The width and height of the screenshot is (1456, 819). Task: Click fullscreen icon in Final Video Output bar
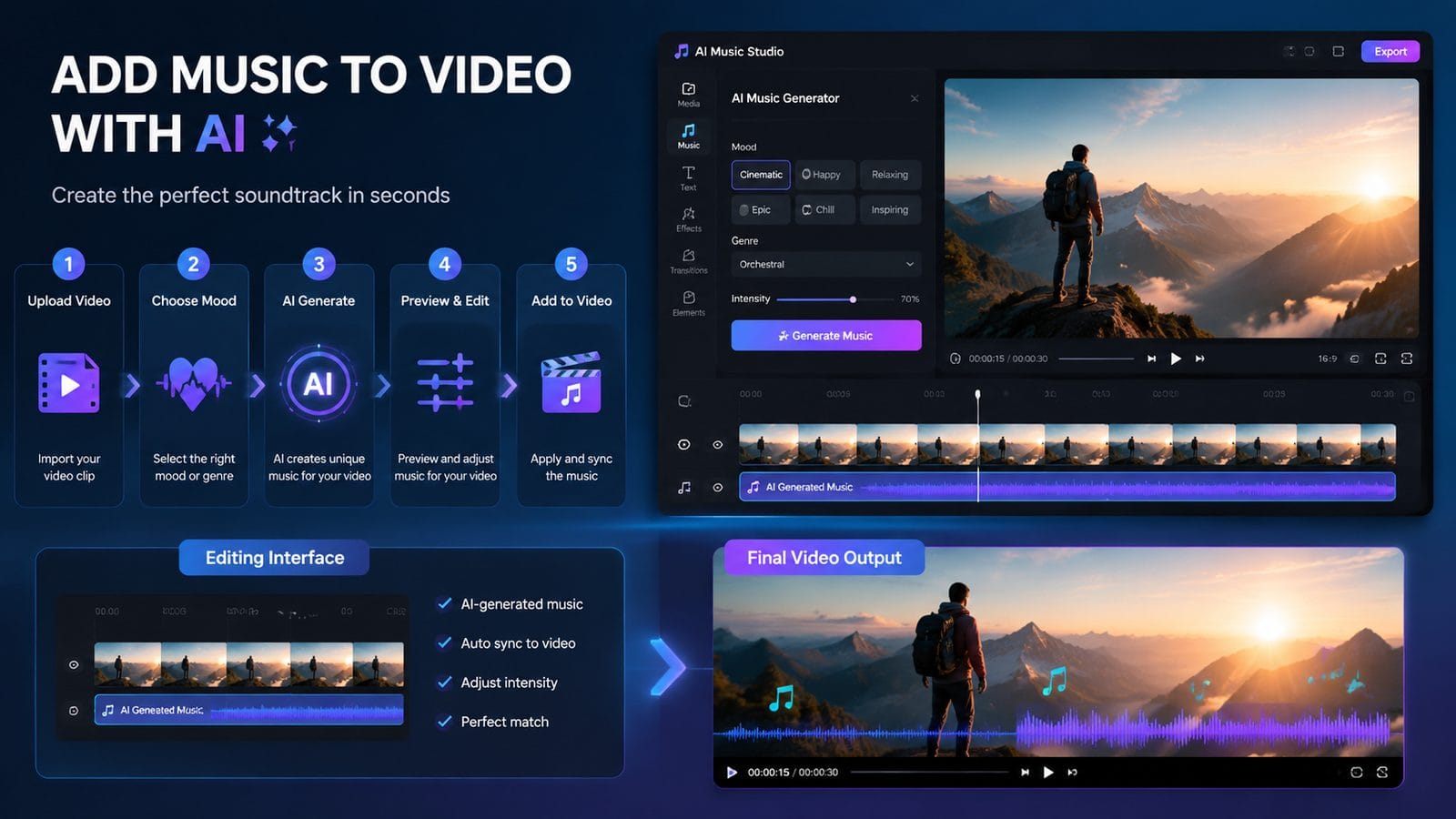[1382, 772]
